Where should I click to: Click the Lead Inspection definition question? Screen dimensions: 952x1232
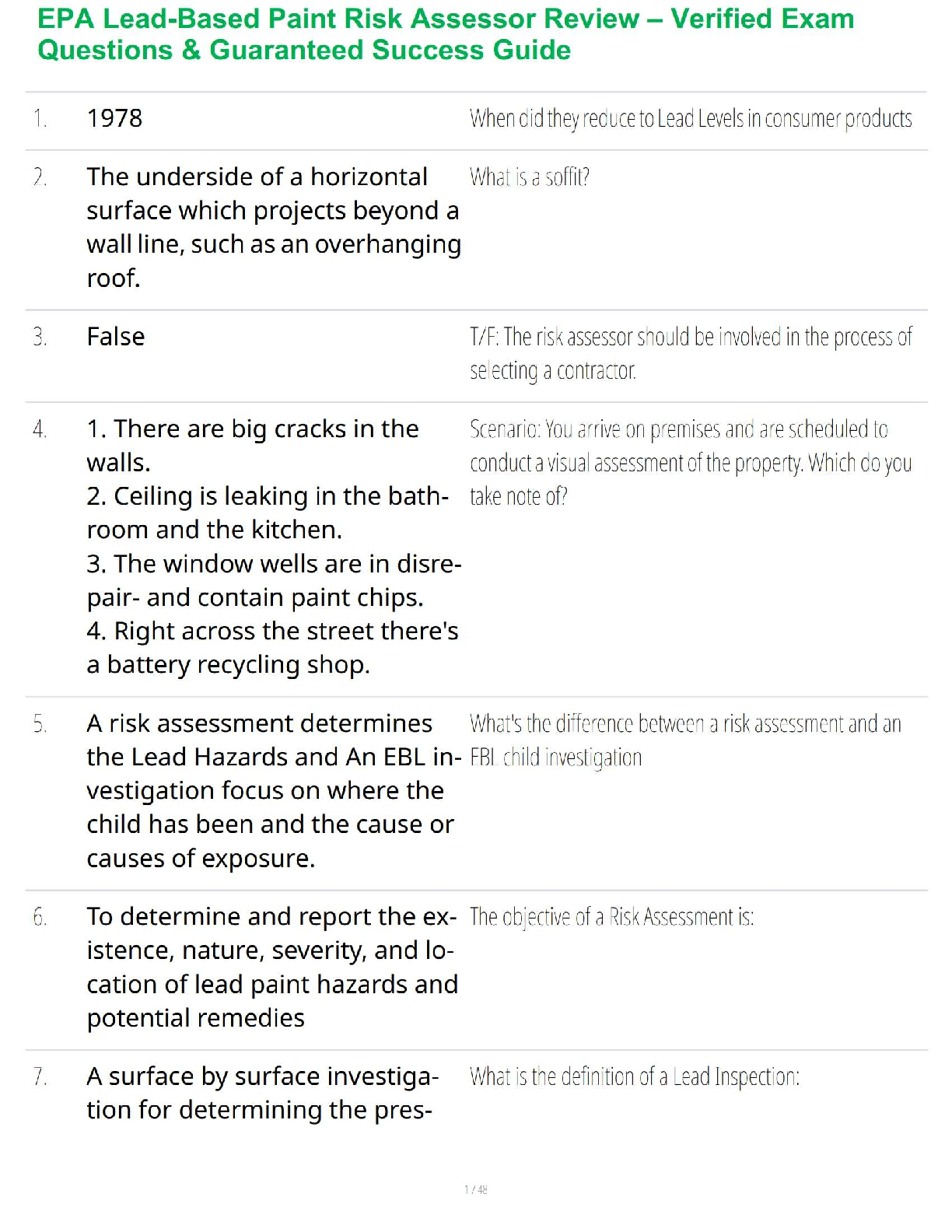634,1077
